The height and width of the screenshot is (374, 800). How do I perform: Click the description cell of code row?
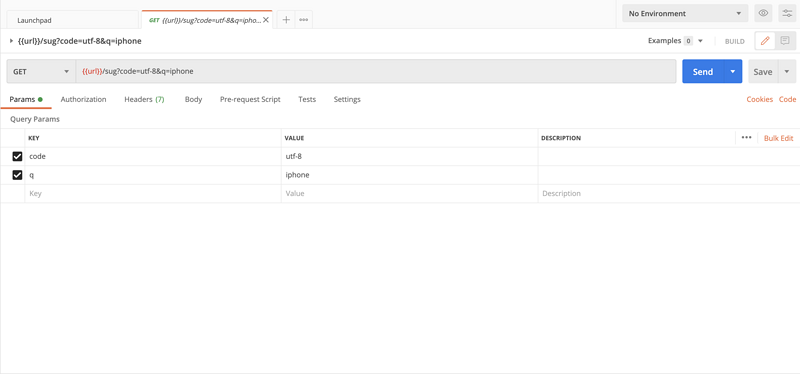[x=668, y=157]
